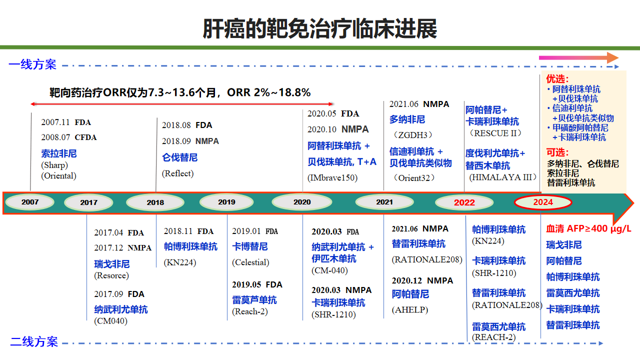Click the 二线方案 label
The height and width of the screenshot is (360, 640).
(34, 342)
